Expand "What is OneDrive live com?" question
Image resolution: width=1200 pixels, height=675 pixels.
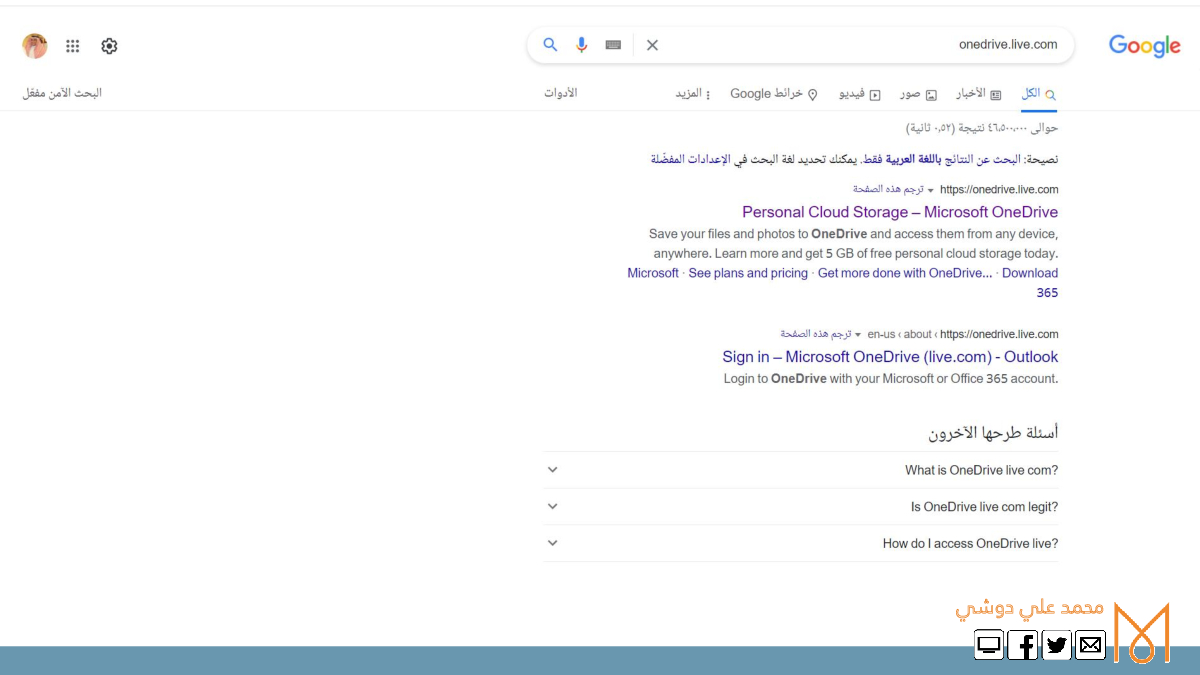[552, 470]
